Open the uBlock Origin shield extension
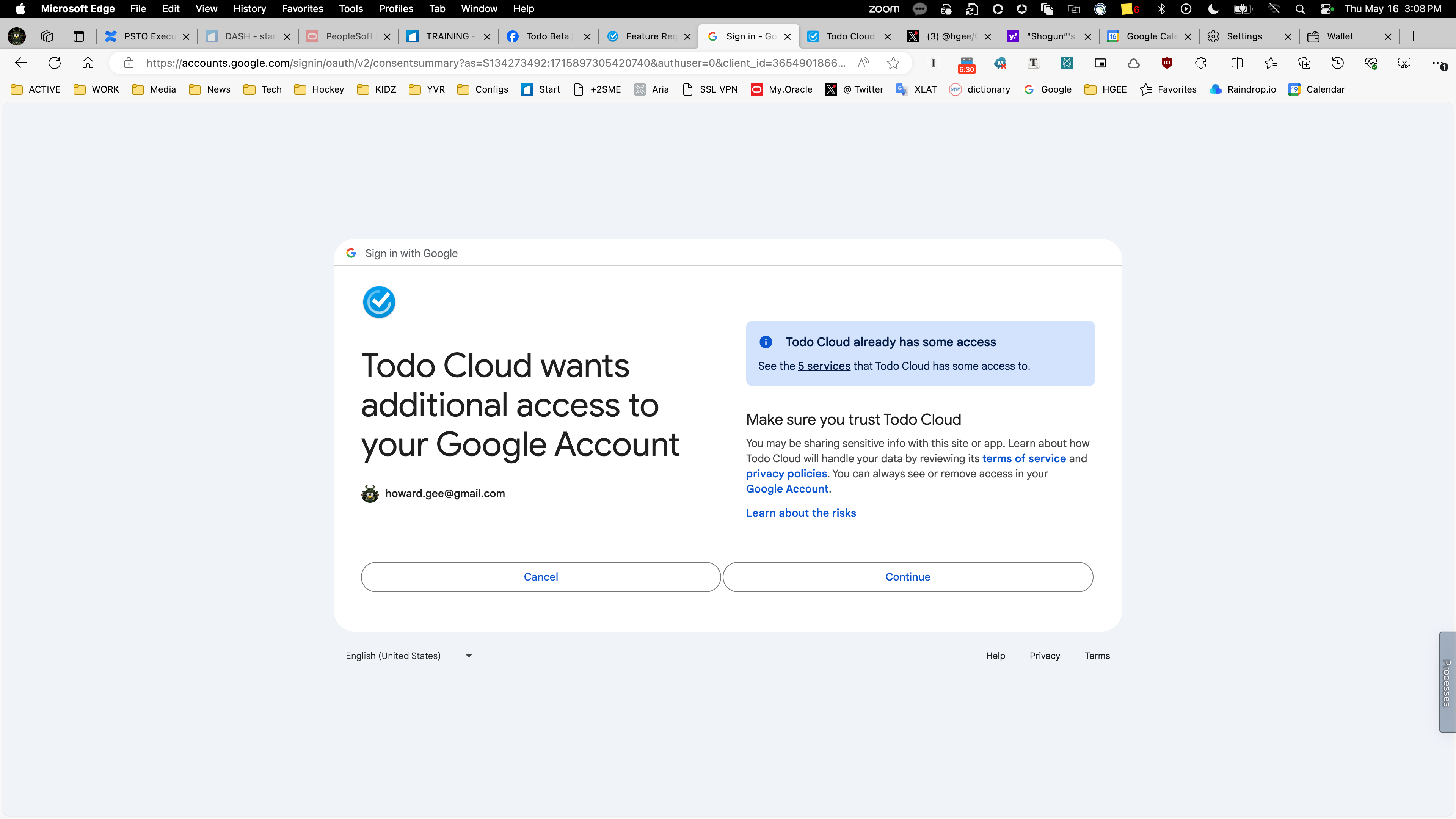This screenshot has width=1456, height=819. tap(1167, 63)
